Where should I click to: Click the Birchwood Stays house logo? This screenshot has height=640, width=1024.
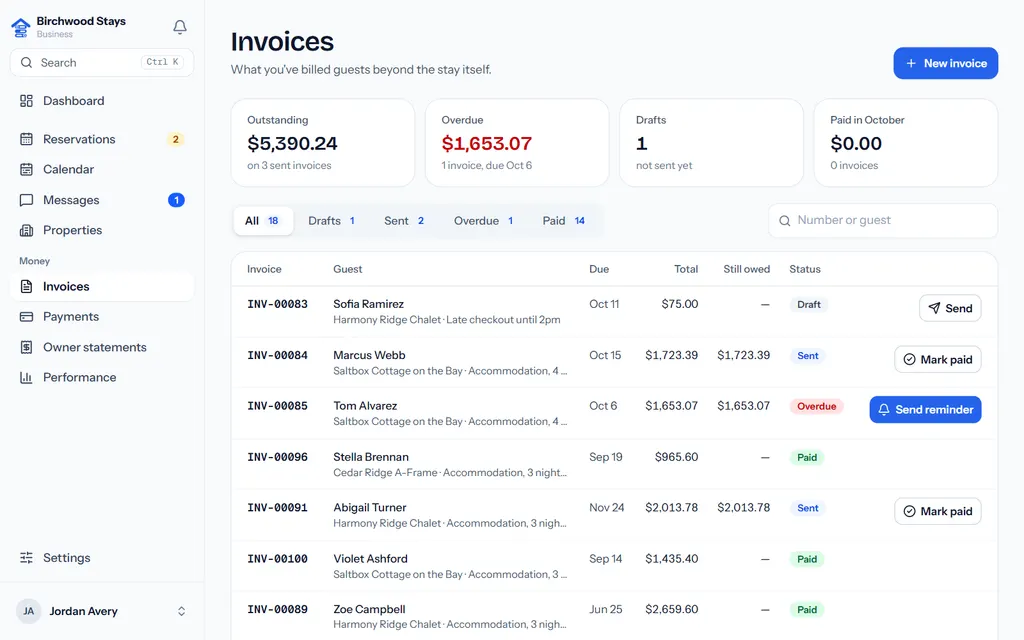[x=21, y=27]
